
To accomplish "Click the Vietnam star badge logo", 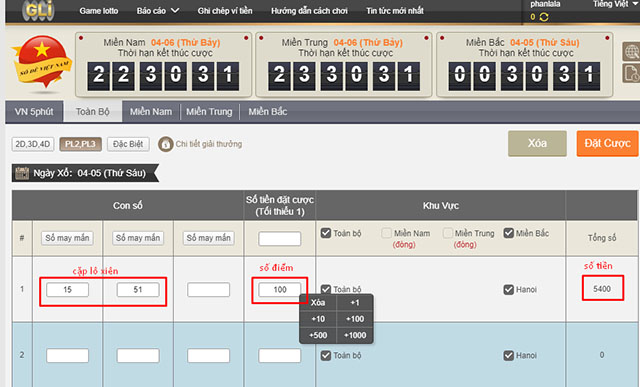I will (x=42, y=62).
